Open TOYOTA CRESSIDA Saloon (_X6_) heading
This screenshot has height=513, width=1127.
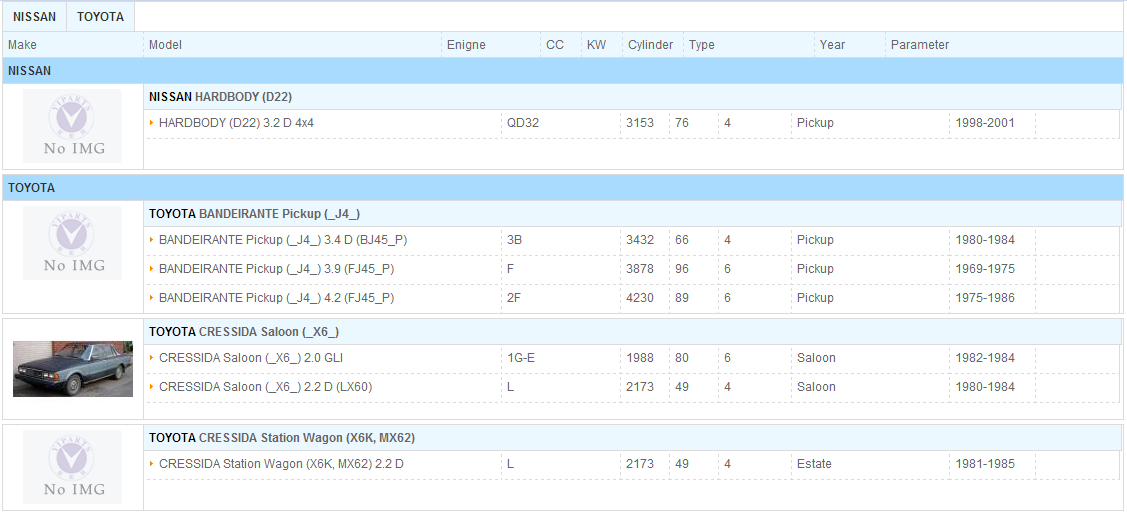(244, 331)
